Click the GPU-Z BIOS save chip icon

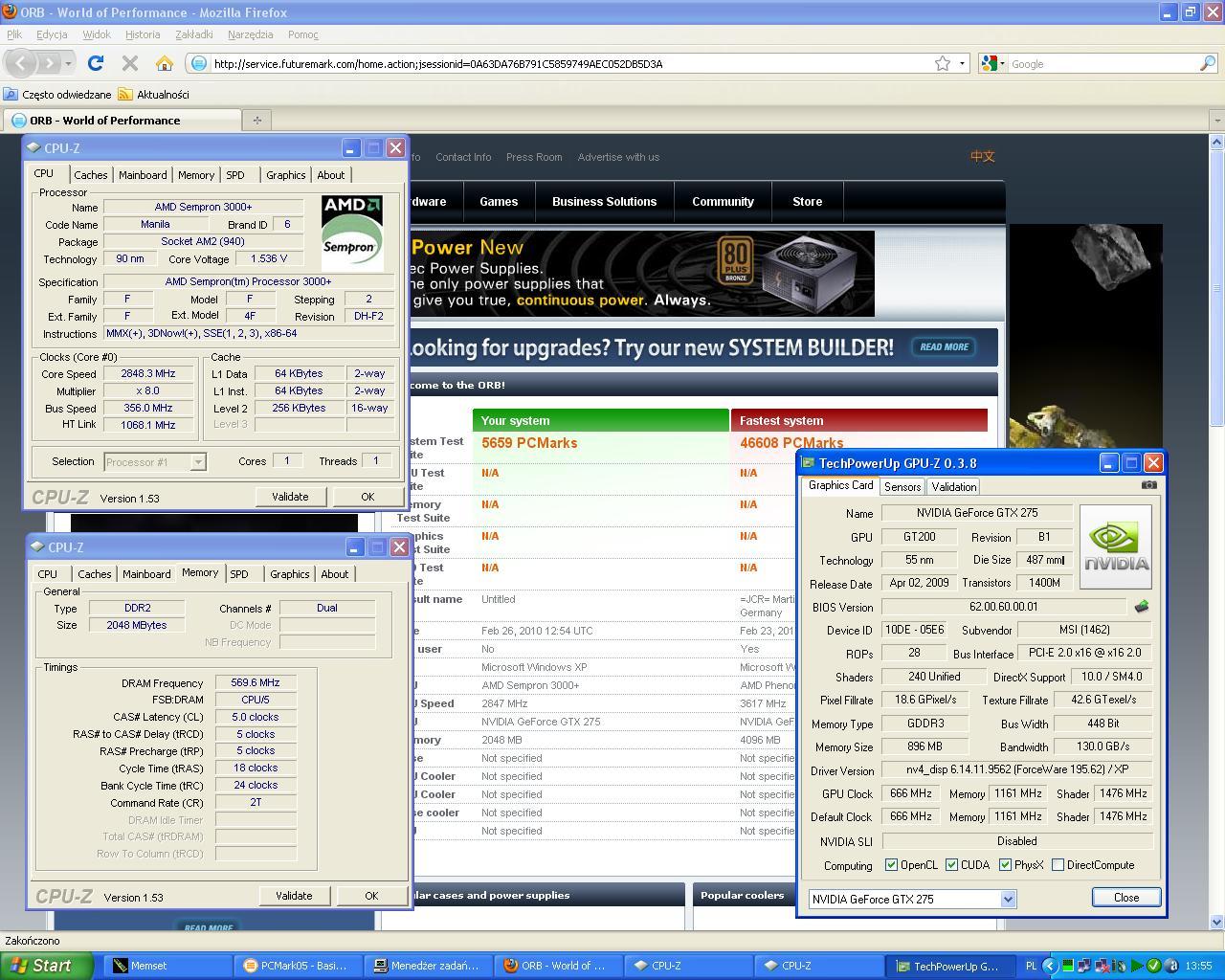[x=1141, y=607]
